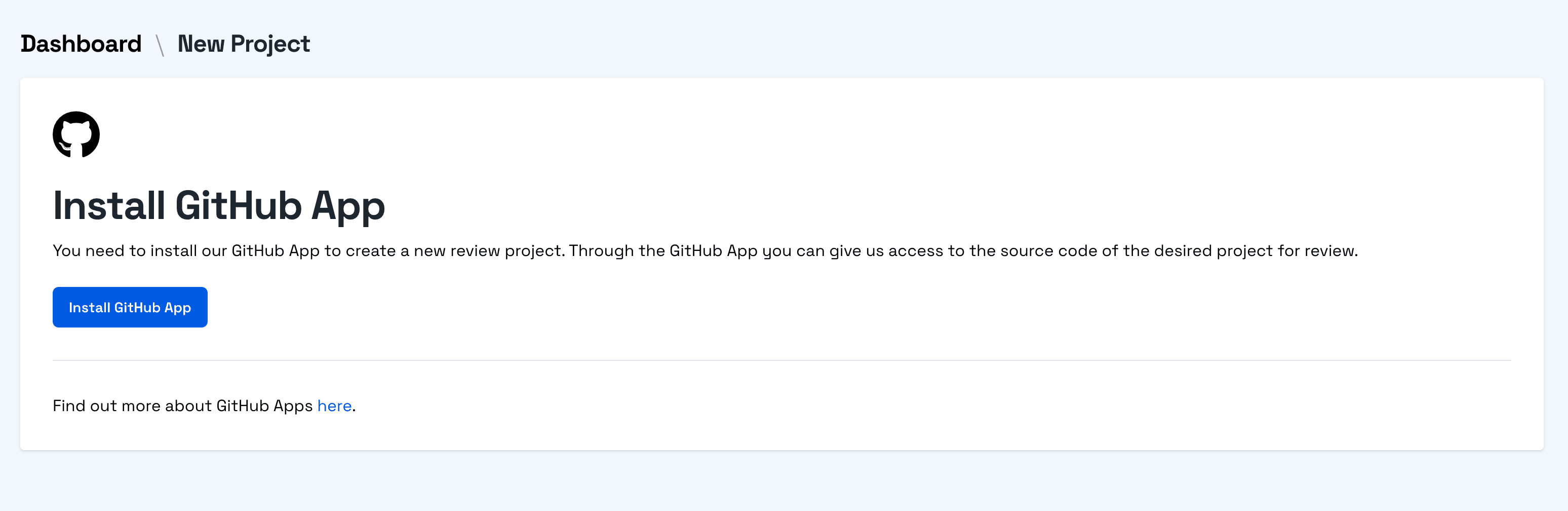1568x511 pixels.
Task: Click the period after the "here" link
Action: [354, 407]
